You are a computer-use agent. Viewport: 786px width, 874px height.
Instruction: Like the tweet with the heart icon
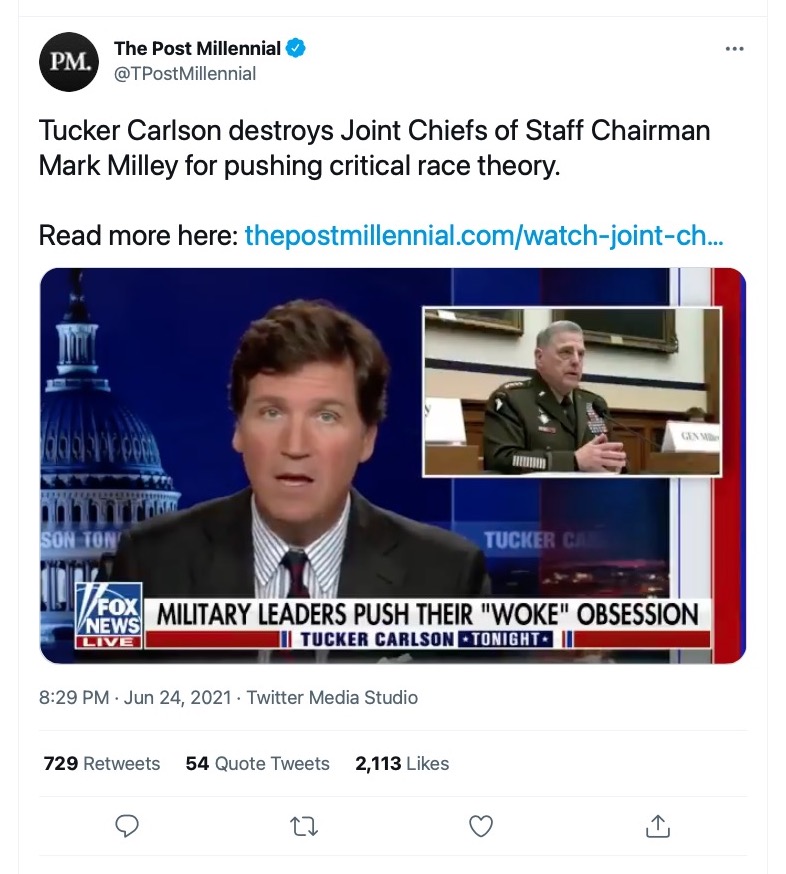481,826
